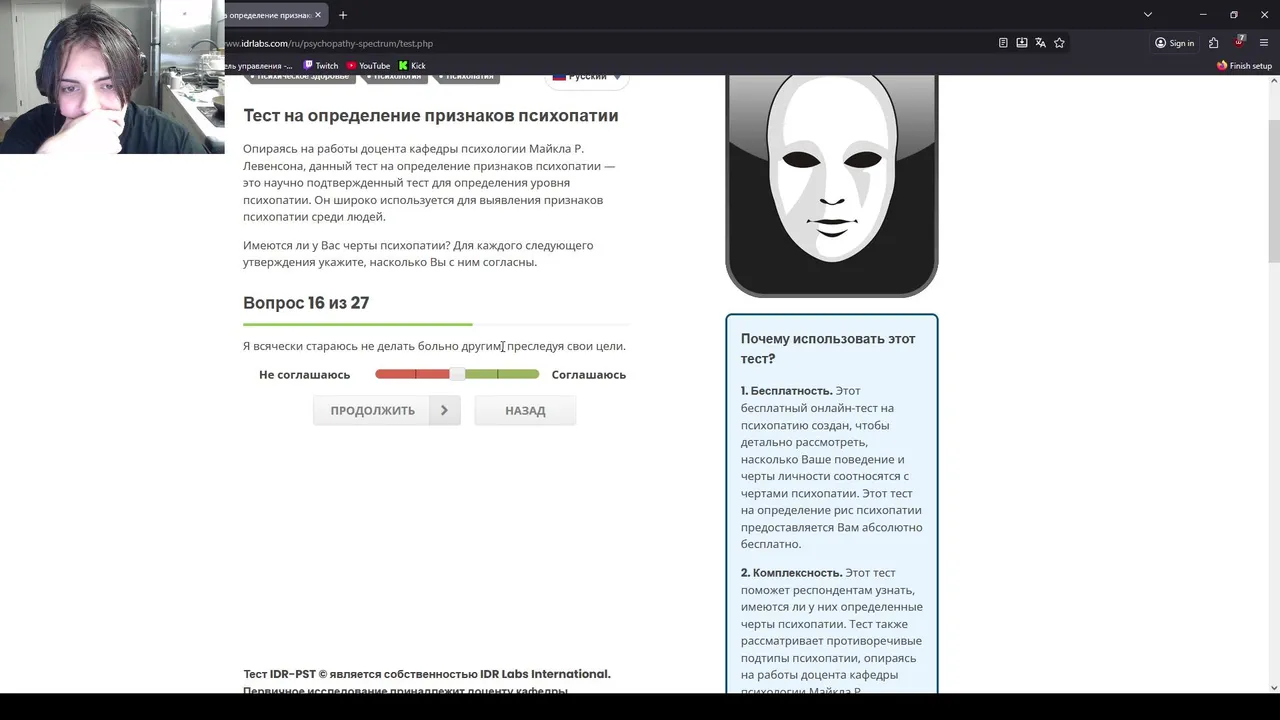Click the Не соглашаюсь label
The width and height of the screenshot is (1280, 720).
[x=304, y=374]
